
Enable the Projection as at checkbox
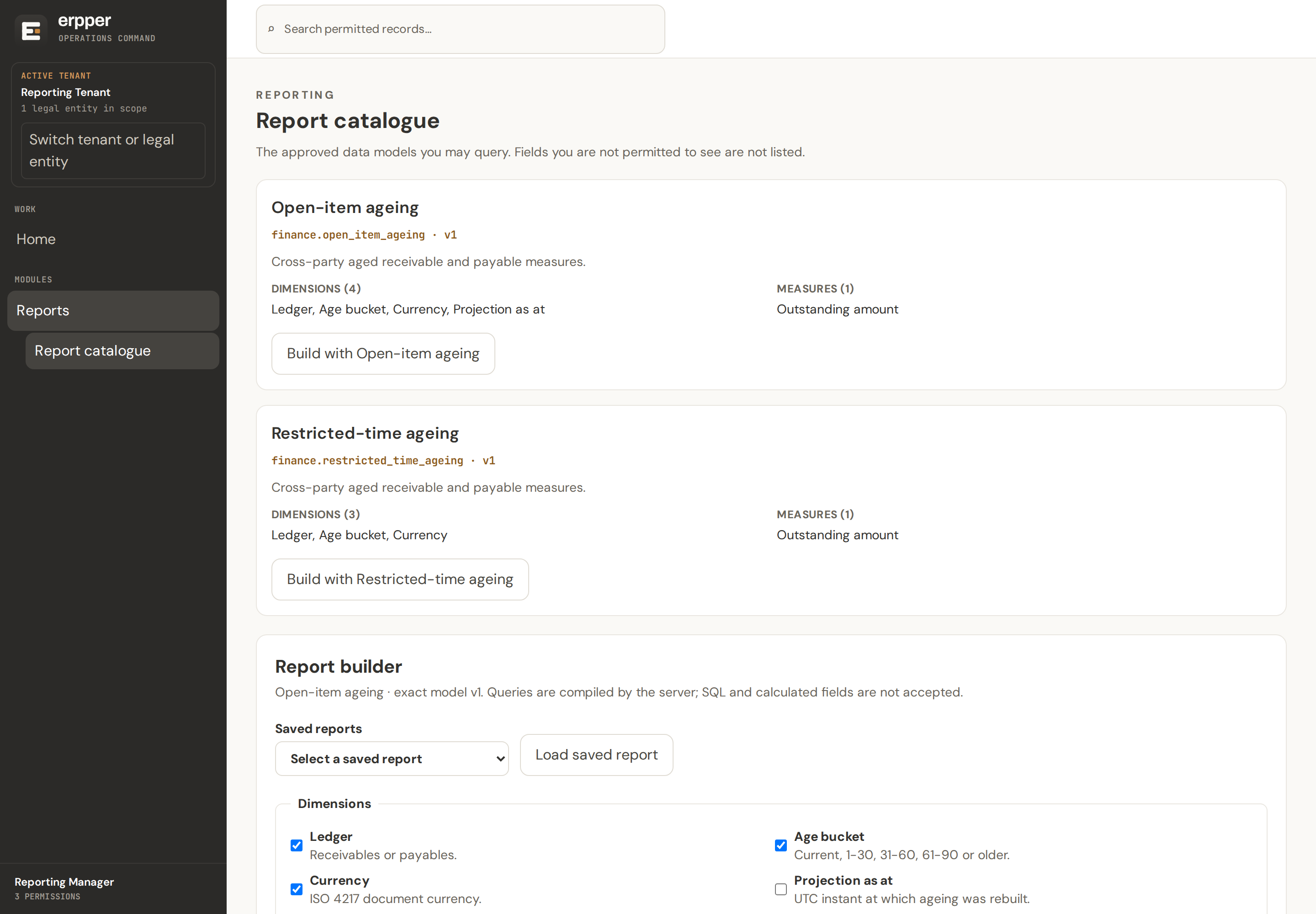pyautogui.click(x=780, y=889)
